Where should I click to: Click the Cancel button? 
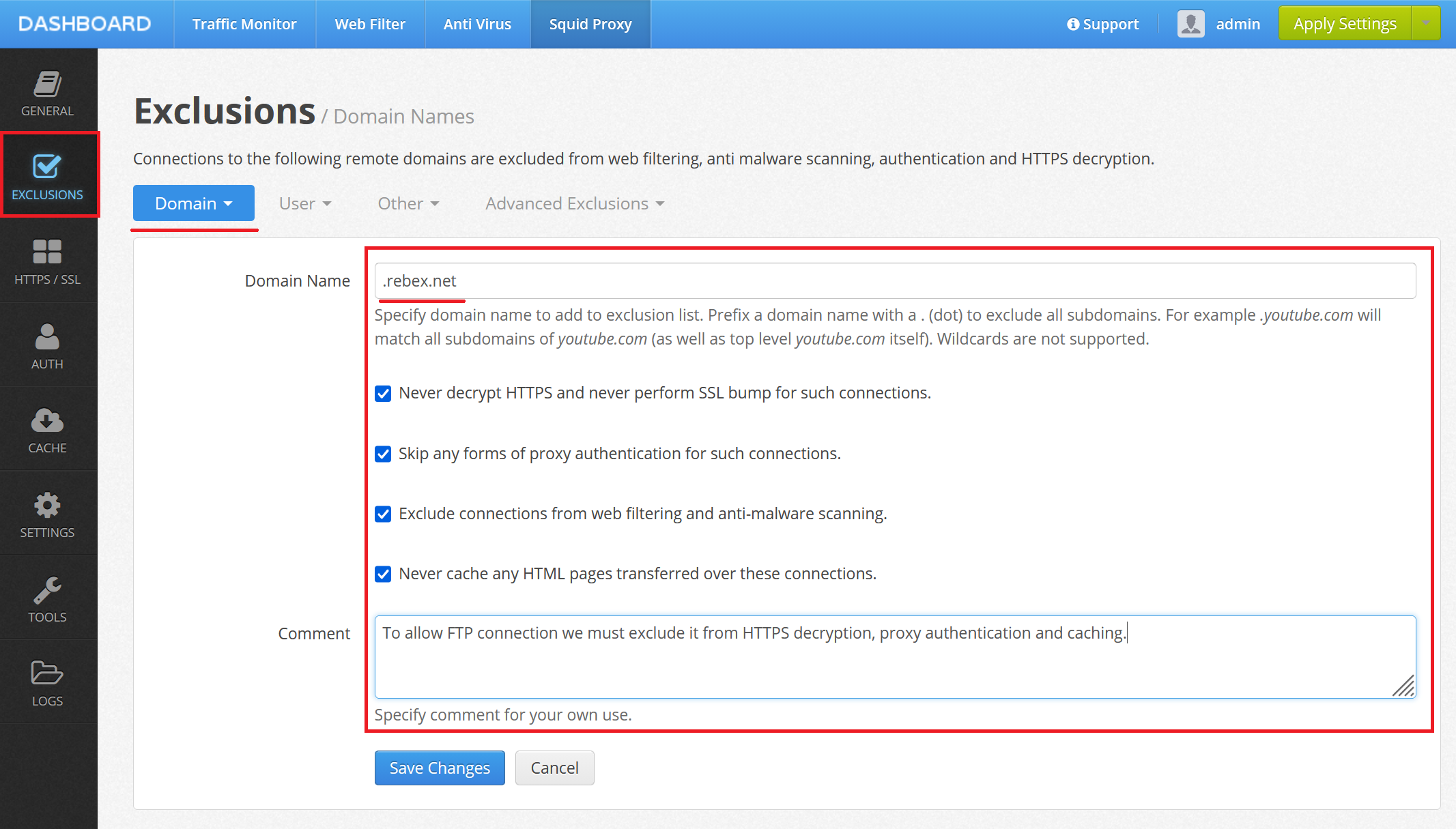(x=554, y=768)
